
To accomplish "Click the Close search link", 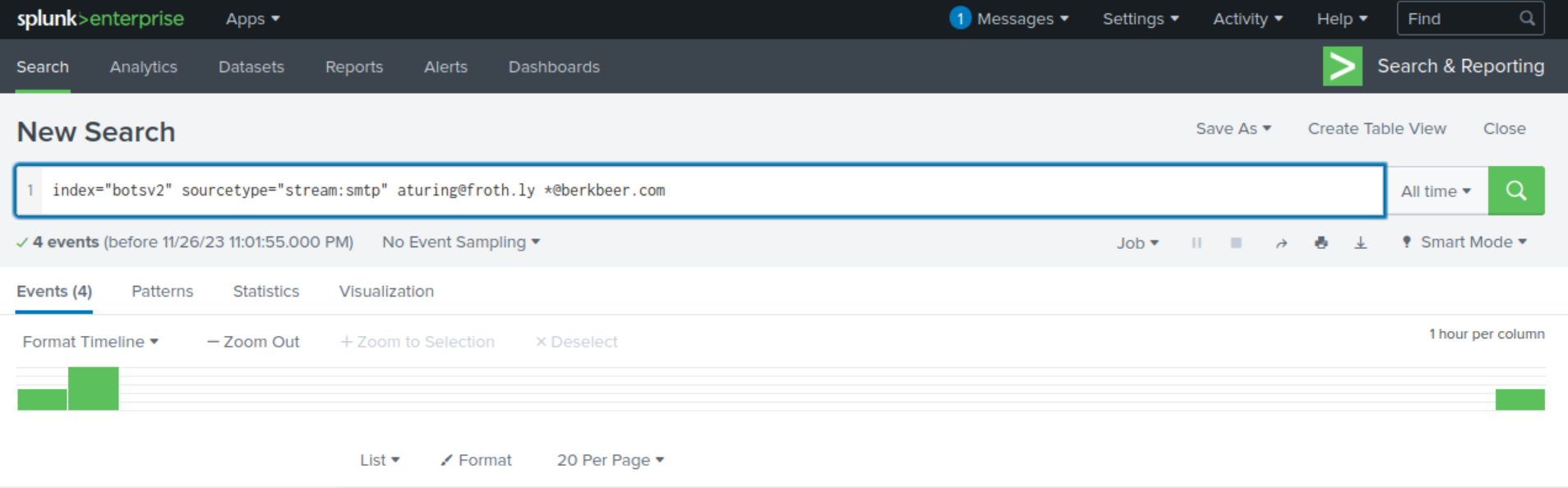I will 1505,129.
